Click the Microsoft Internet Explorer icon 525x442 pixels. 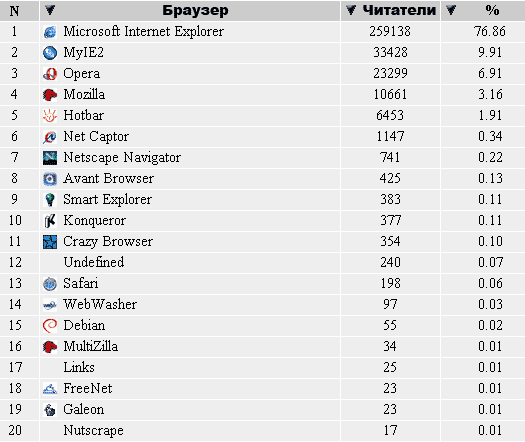50,32
